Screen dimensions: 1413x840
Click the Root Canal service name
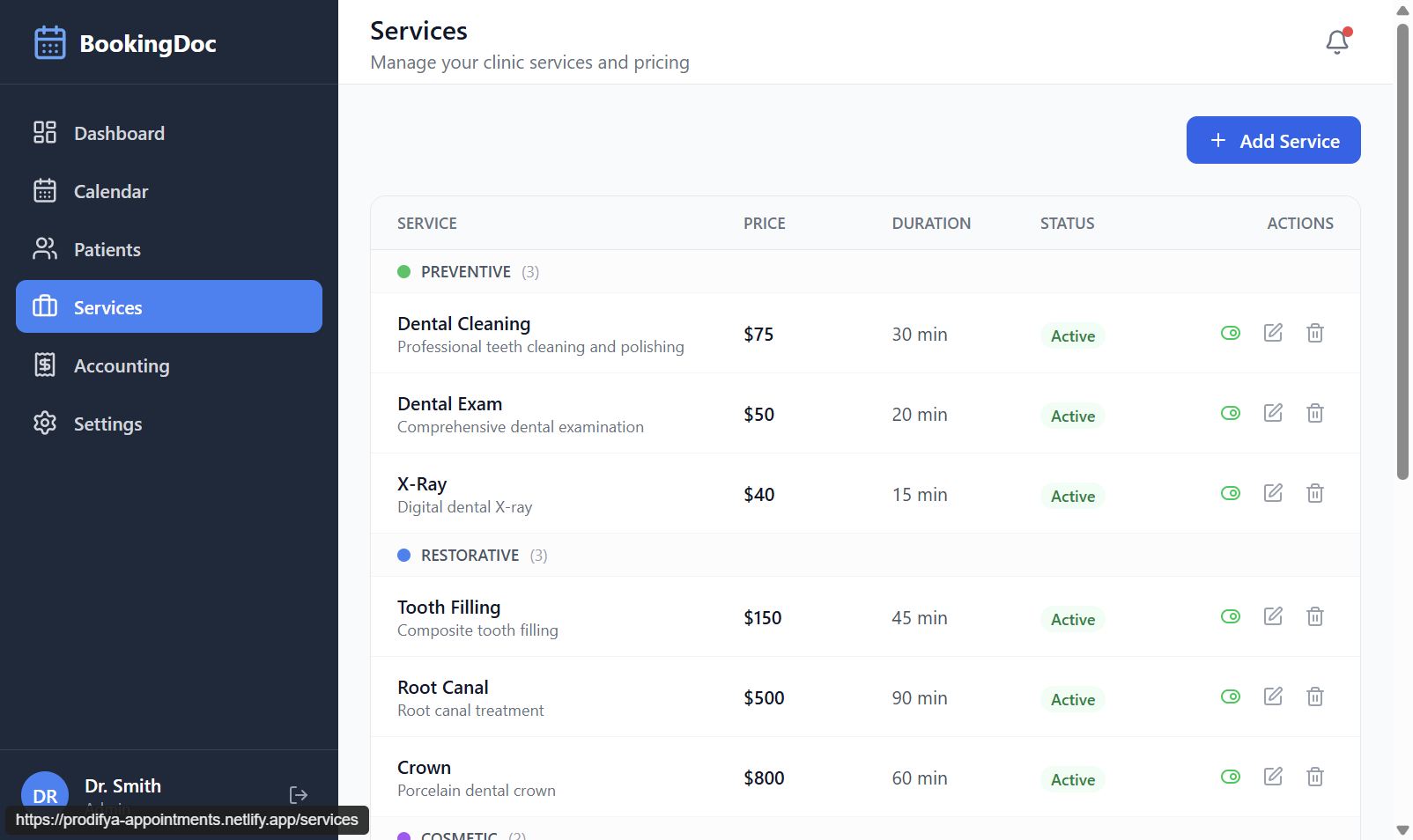[442, 687]
